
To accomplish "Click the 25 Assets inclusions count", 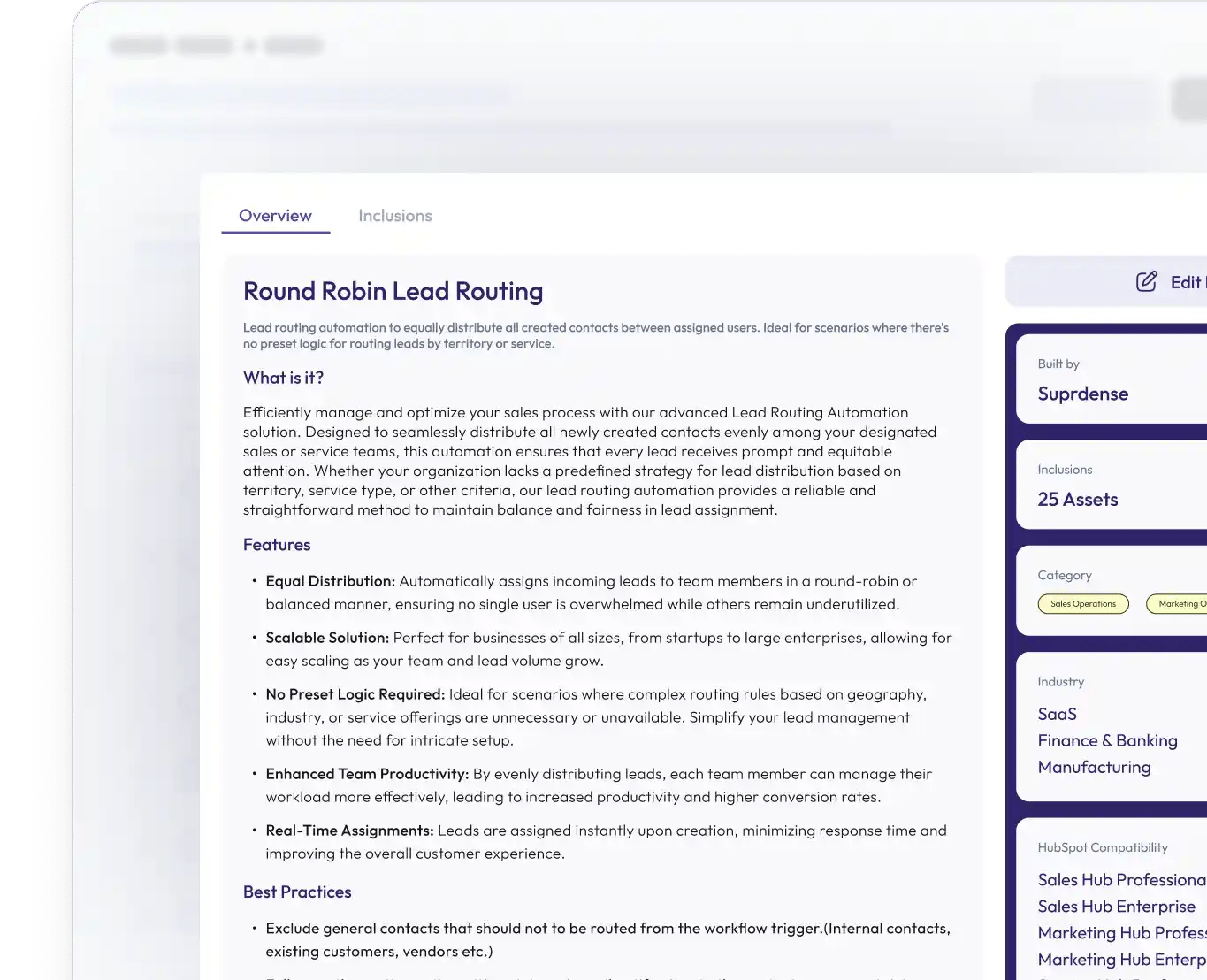I will click(1078, 500).
